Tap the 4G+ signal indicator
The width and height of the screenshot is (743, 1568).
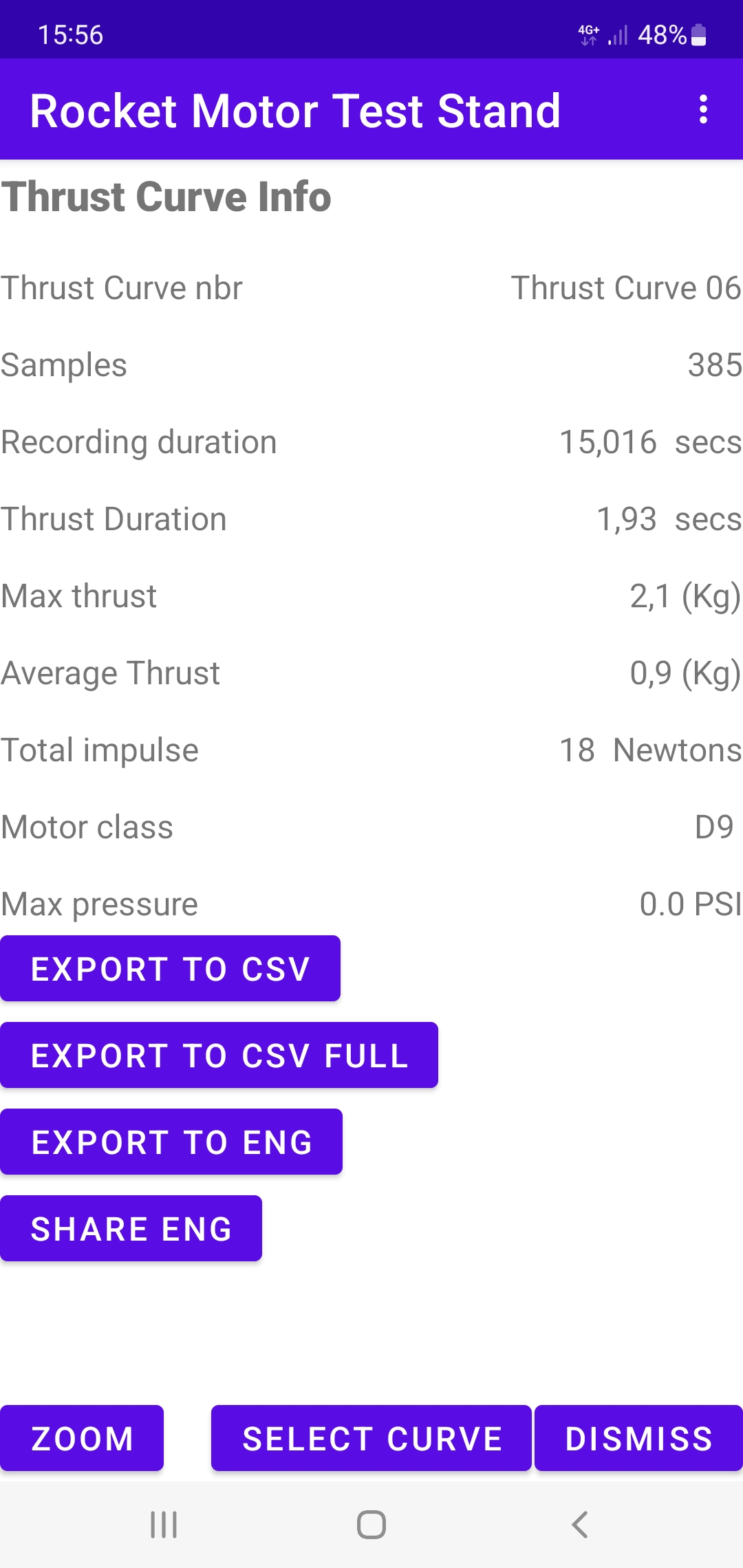(x=589, y=34)
